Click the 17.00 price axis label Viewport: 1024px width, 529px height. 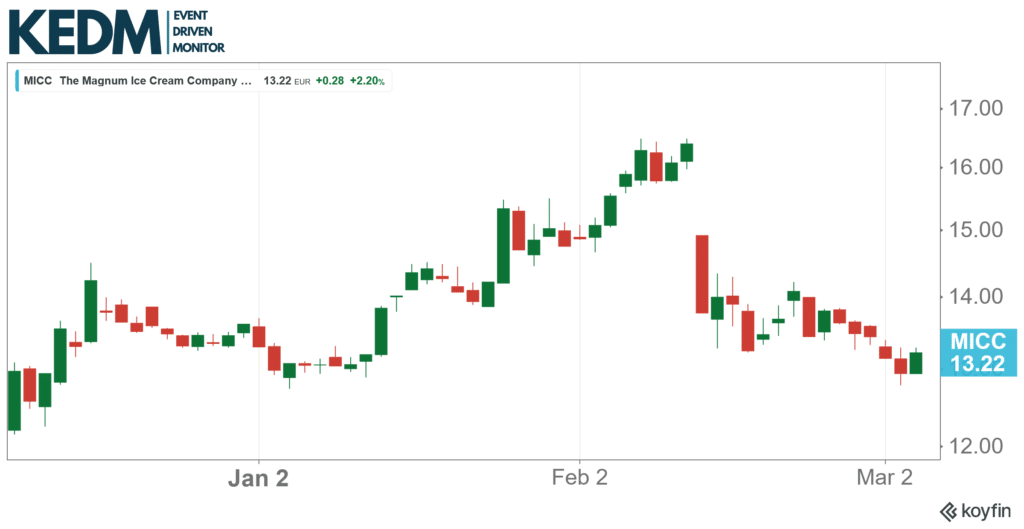977,108
